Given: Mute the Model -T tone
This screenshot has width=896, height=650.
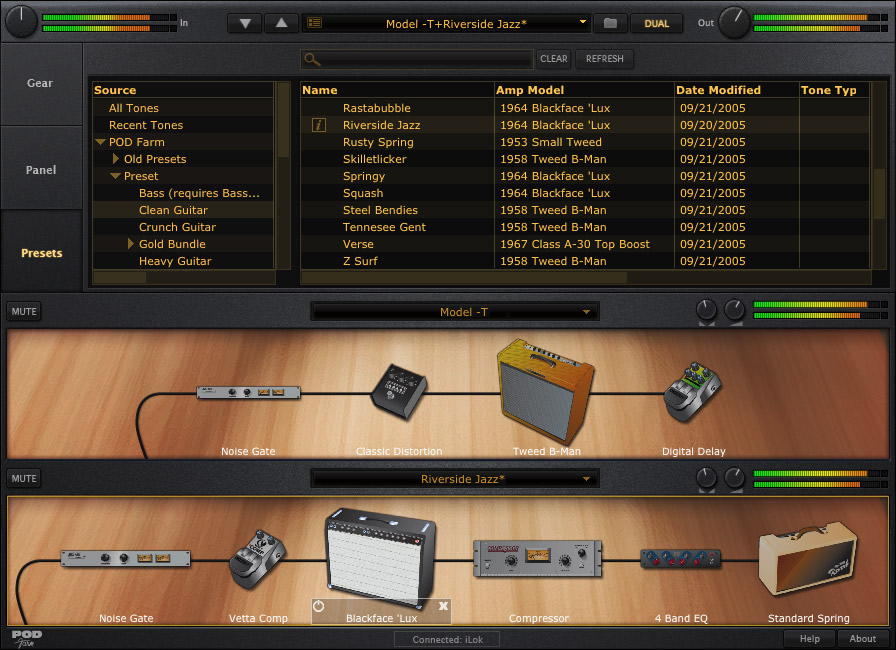Looking at the screenshot, I should pyautogui.click(x=24, y=311).
